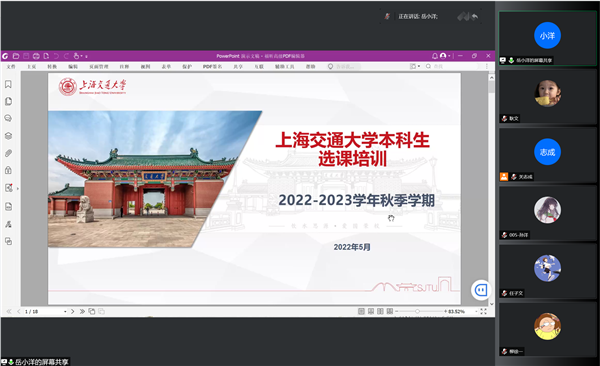
Task: Open the 注释 tab
Action: 124,67
